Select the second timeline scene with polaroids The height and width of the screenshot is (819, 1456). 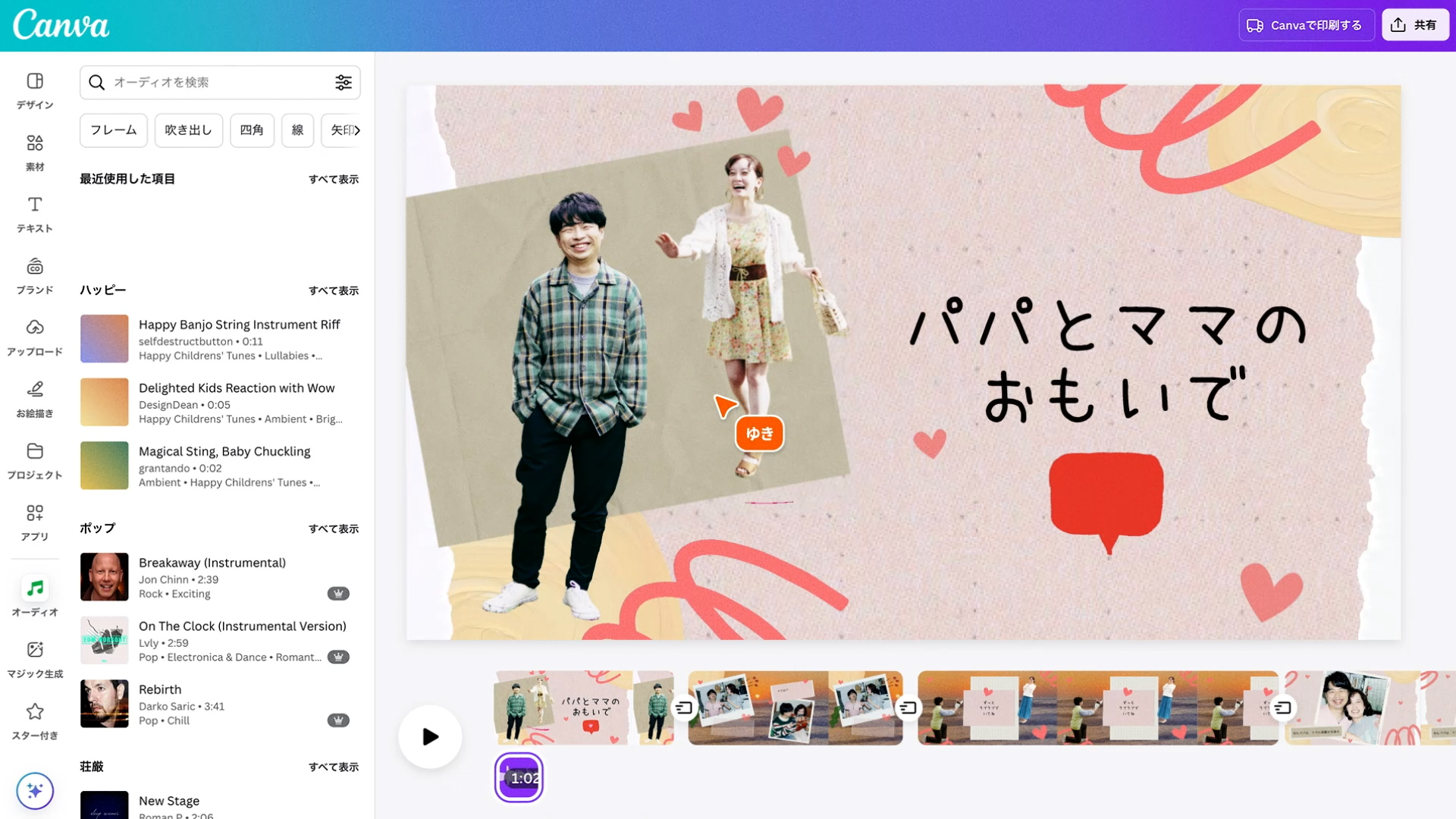click(795, 708)
